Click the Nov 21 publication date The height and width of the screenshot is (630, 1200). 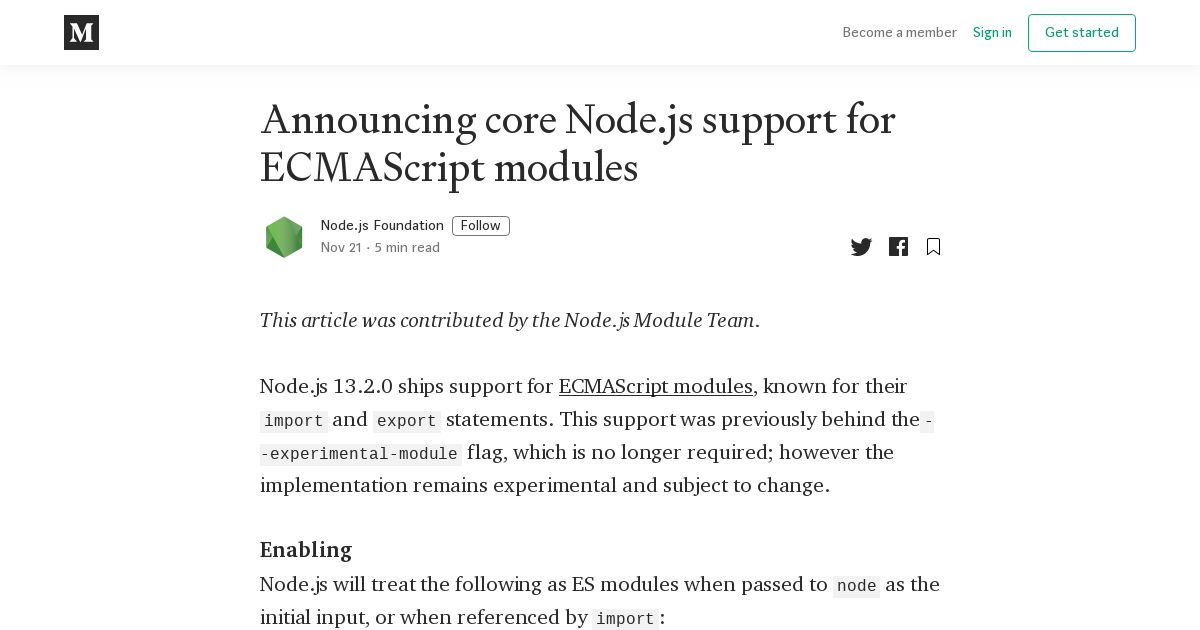tap(341, 248)
